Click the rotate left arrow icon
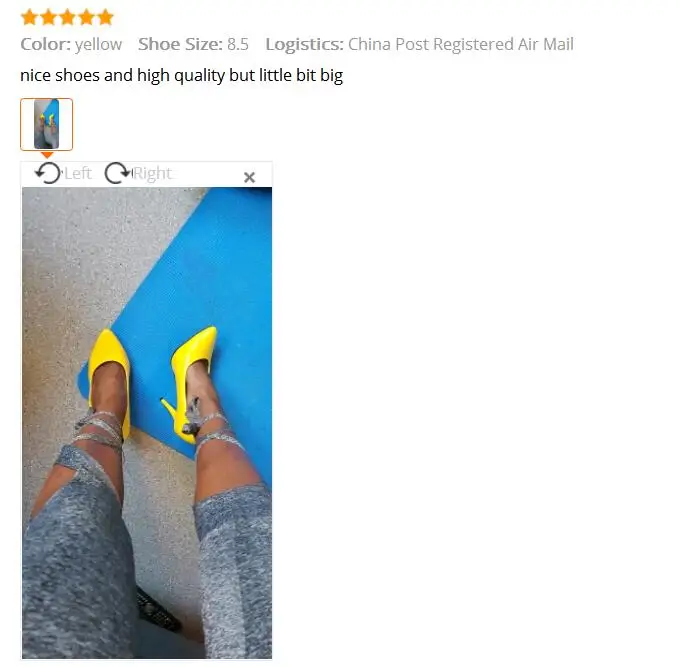Viewport: 678px width, 667px height. pos(48,173)
